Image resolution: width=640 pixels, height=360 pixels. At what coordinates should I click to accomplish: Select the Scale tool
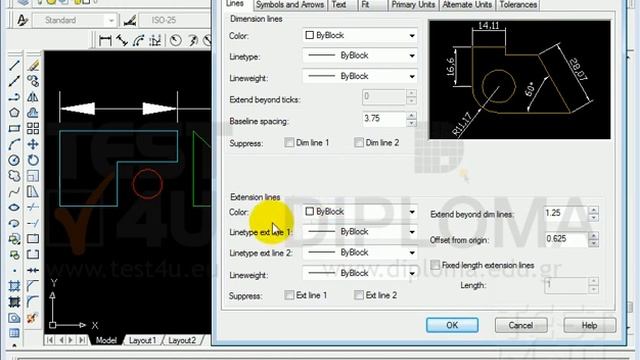[33, 176]
